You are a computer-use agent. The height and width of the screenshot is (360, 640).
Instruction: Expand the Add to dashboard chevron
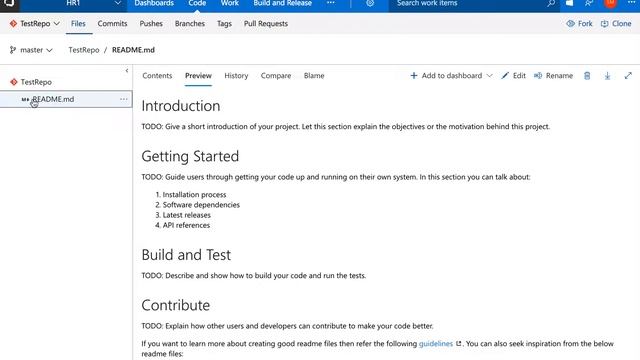489,76
